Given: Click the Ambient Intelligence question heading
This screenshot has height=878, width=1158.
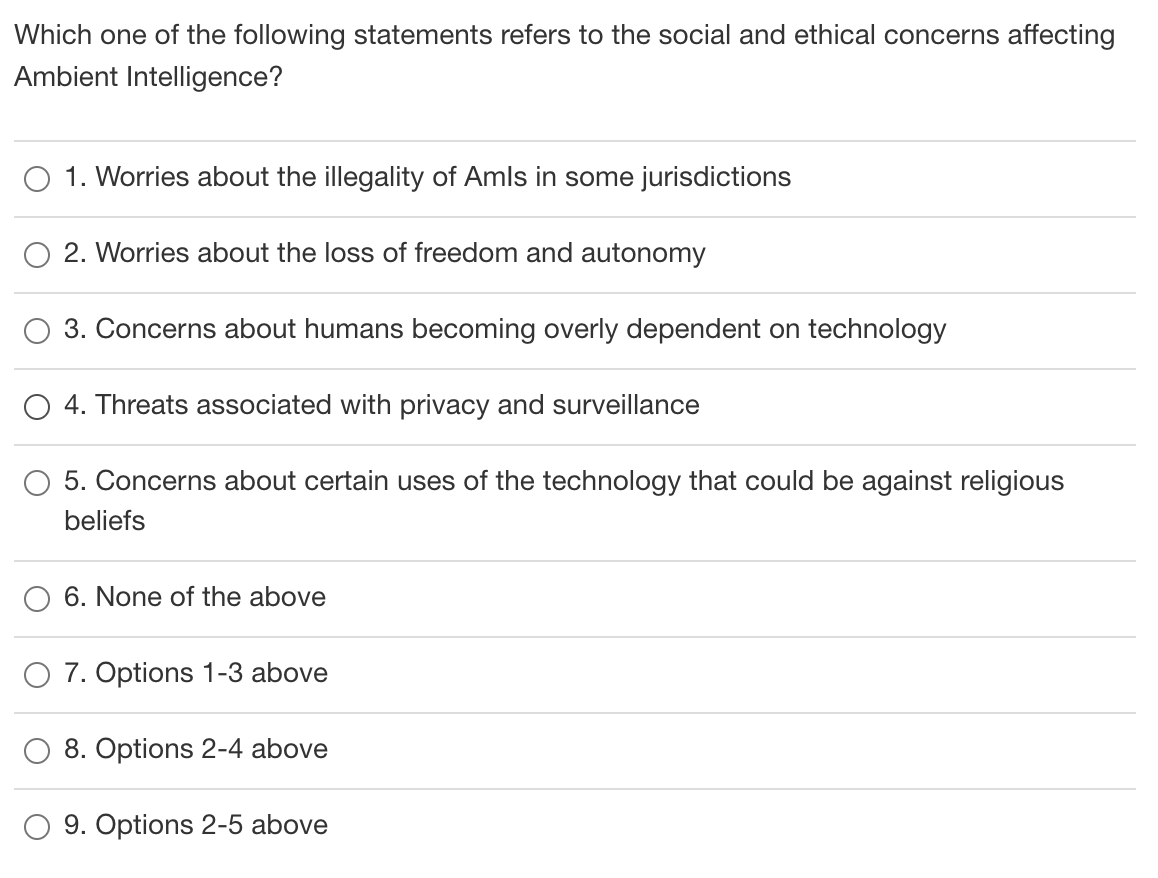Looking at the screenshot, I should (x=564, y=55).
